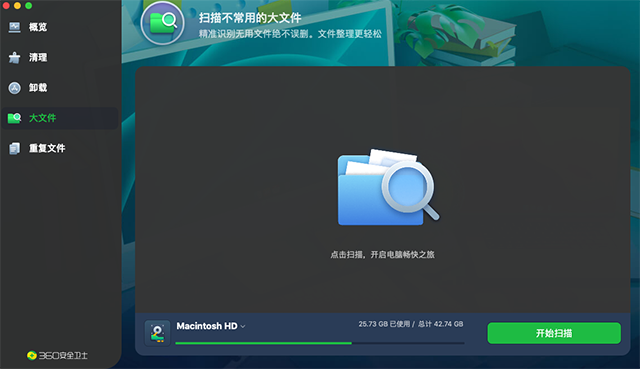Image resolution: width=640 pixels, height=369 pixels.
Task: Click the 卸载 uninstall icon
Action: [15, 88]
